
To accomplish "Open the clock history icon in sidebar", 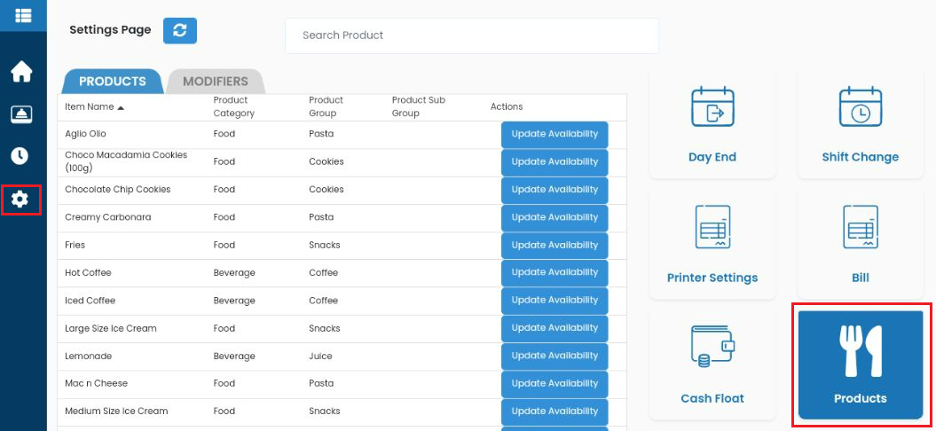I will pos(20,156).
